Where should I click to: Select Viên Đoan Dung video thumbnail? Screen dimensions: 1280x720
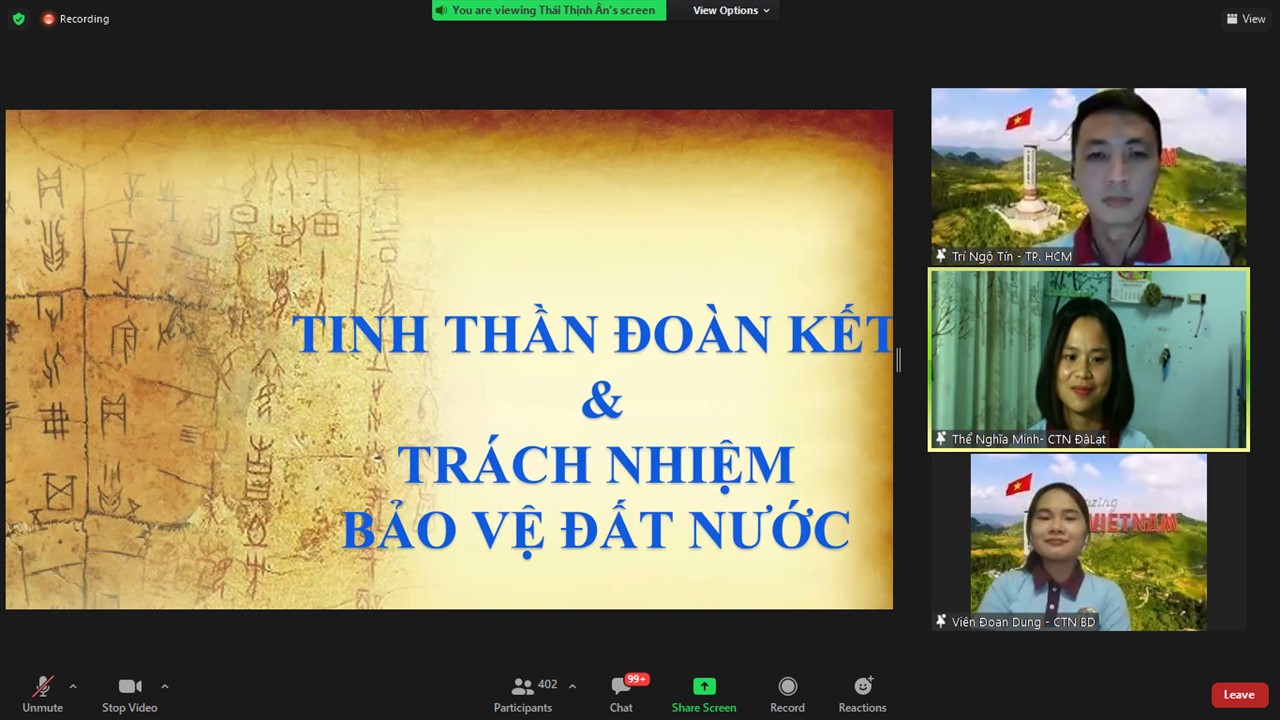click(1088, 542)
